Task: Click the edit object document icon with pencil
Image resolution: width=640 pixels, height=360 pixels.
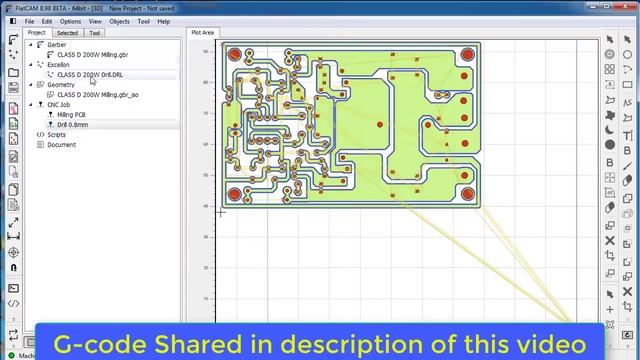Action: (13, 156)
